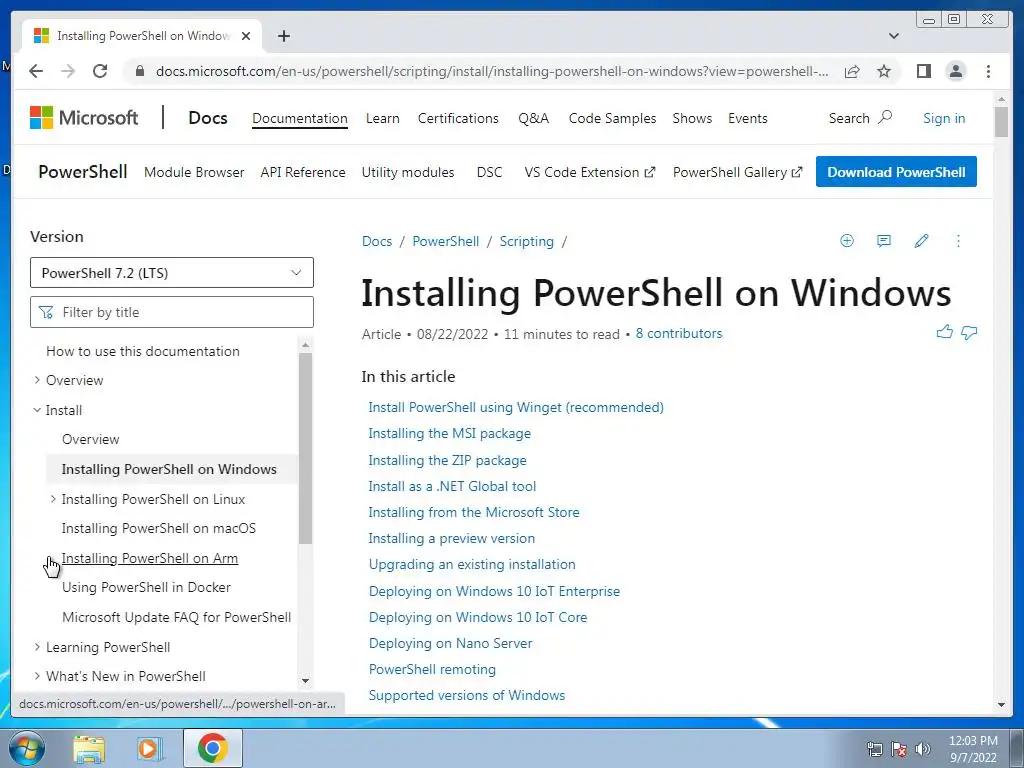The image size is (1024, 768).
Task: Open Shows in top navigation
Action: (x=692, y=118)
